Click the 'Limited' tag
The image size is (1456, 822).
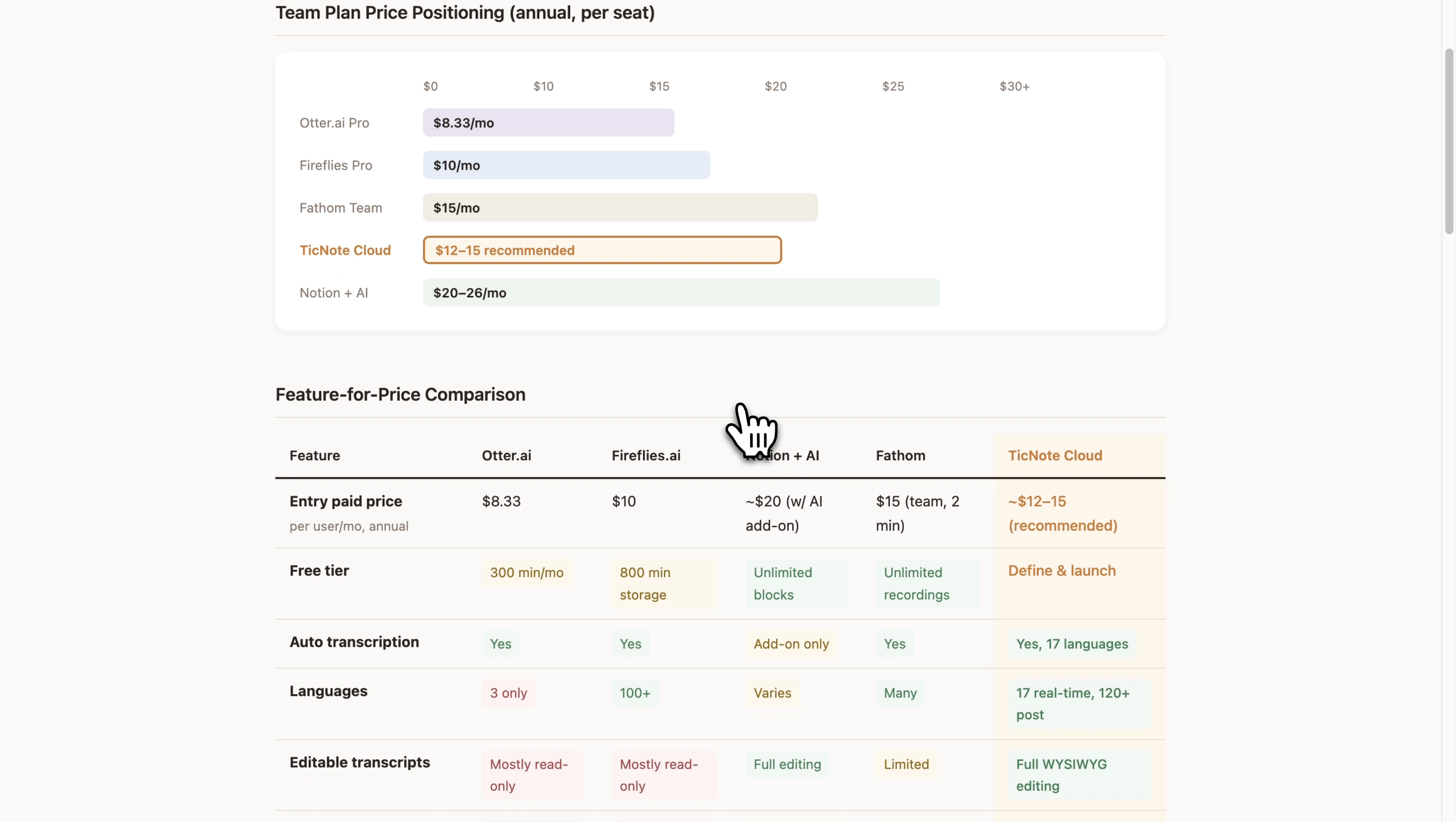click(x=906, y=764)
